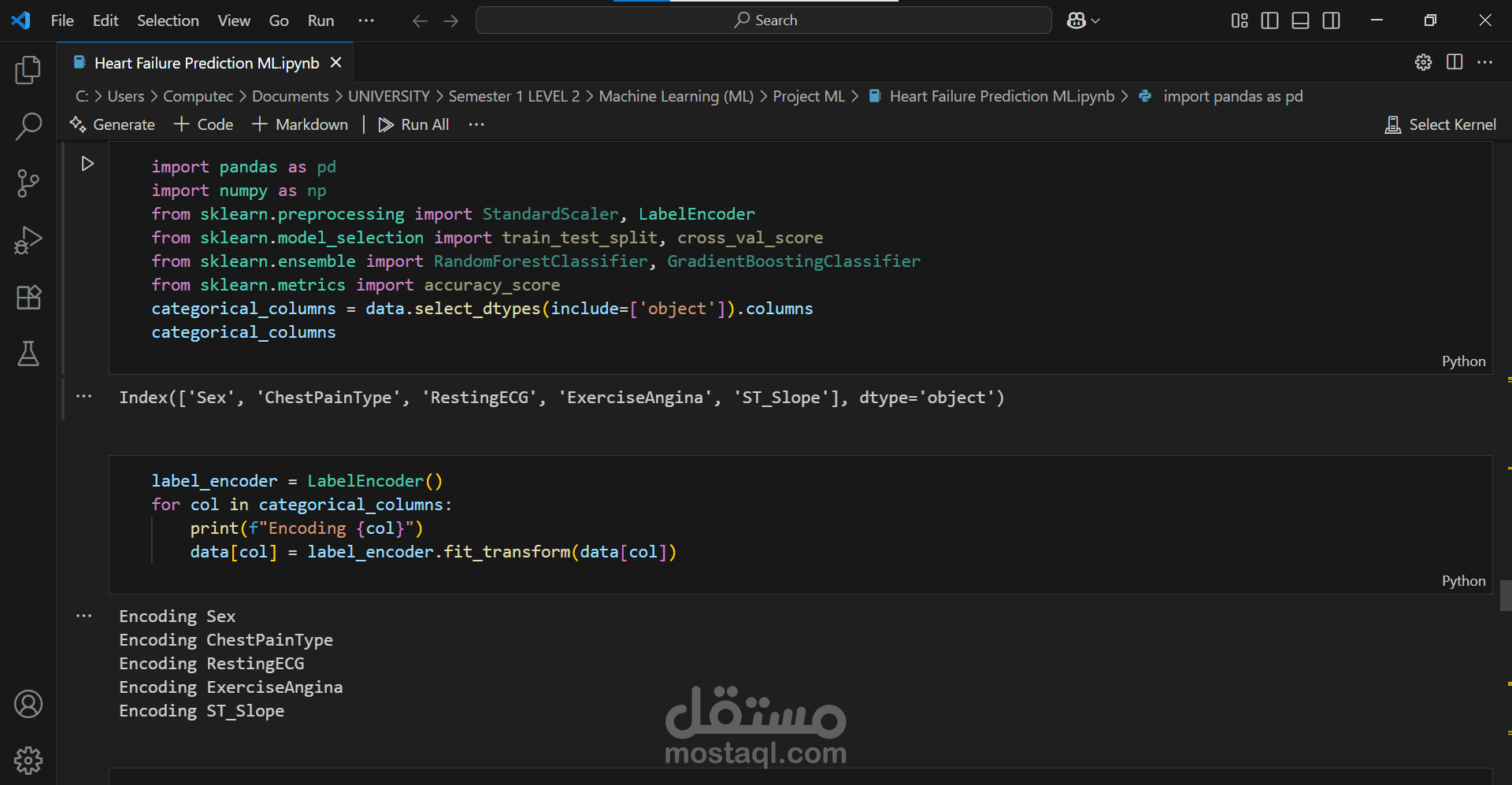Viewport: 1512px width, 785px height.
Task: Open the Project ML breadcrumb
Action: [x=809, y=96]
